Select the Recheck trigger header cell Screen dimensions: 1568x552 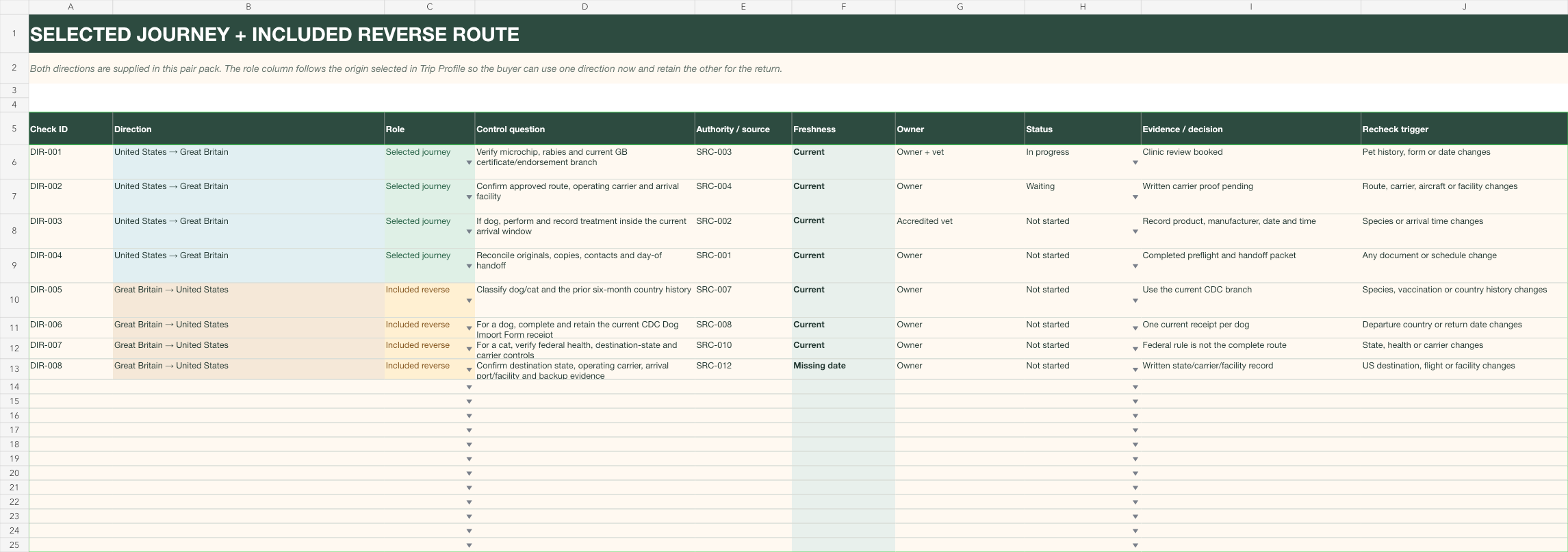pos(1464,129)
